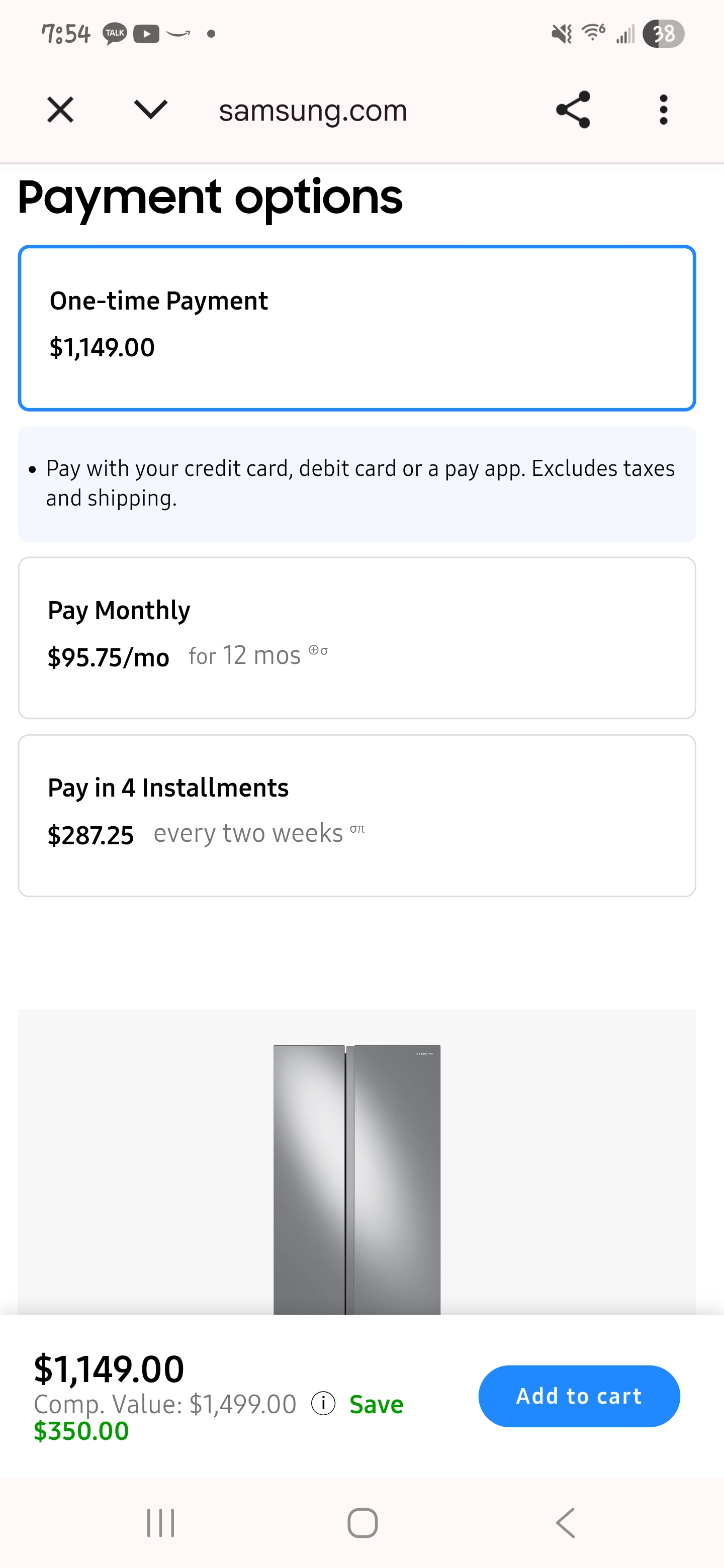Select Pay in 4 Installments option
Screen dimensions: 724x1568
tap(357, 815)
